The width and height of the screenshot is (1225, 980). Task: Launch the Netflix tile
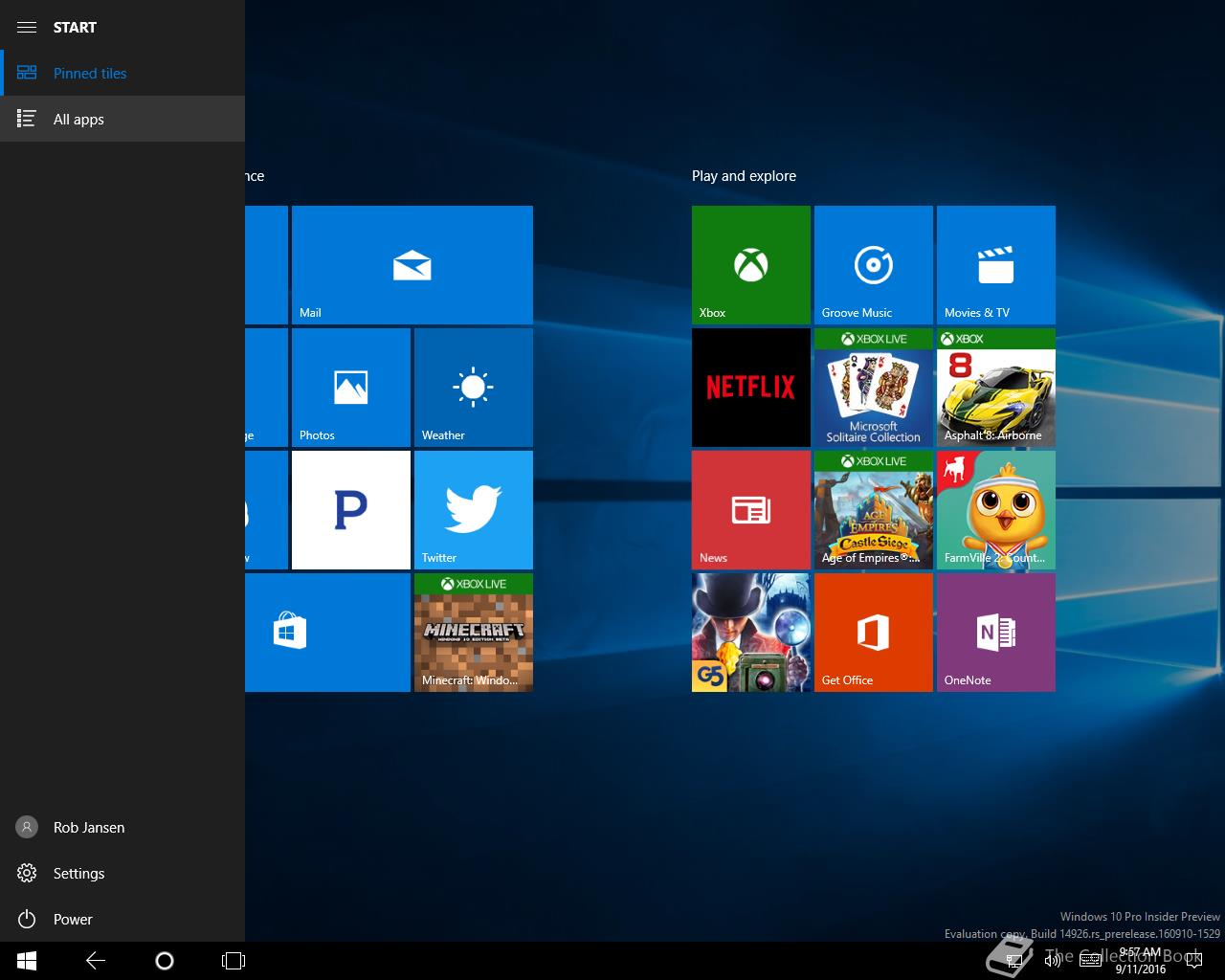click(x=751, y=388)
